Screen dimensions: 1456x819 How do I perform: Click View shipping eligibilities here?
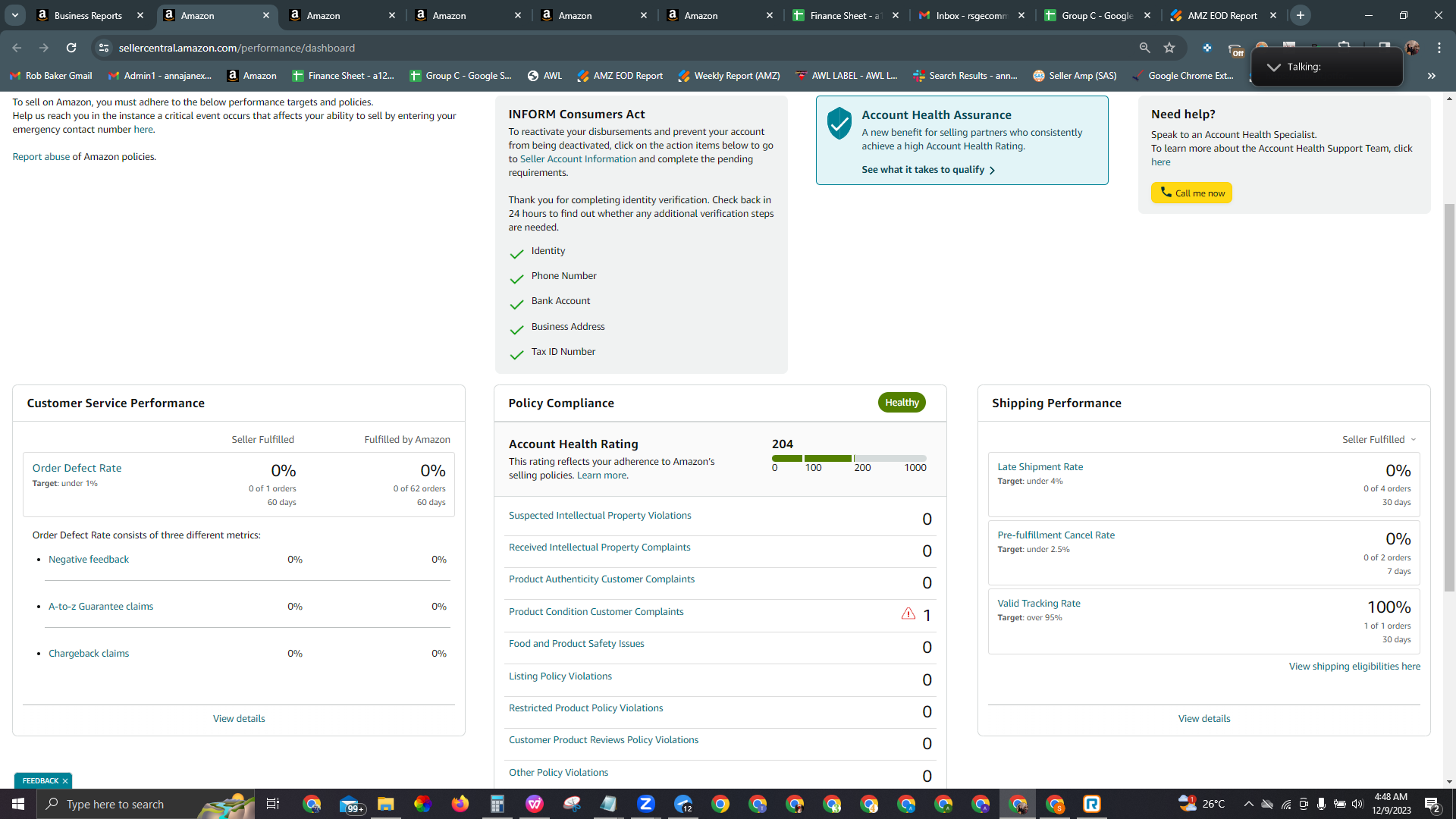[x=1354, y=667]
